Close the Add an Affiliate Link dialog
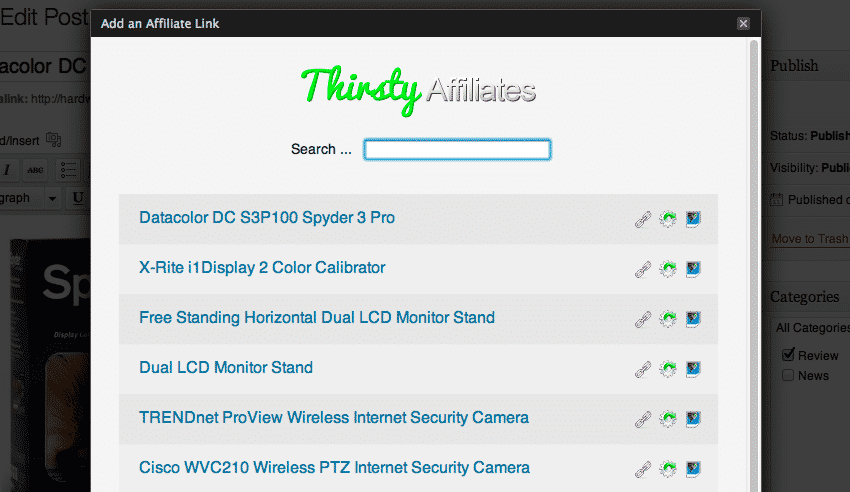The width and height of the screenshot is (850, 492). [x=743, y=23]
